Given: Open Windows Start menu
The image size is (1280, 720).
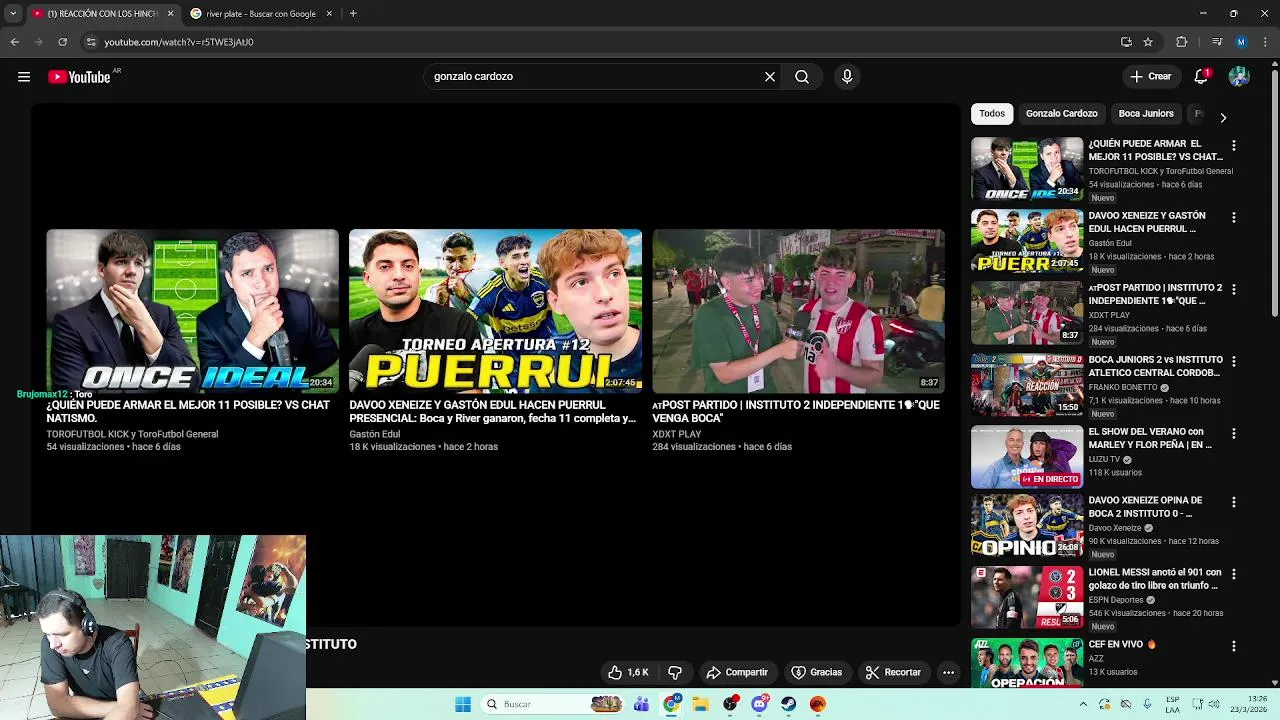Looking at the screenshot, I should (x=463, y=704).
